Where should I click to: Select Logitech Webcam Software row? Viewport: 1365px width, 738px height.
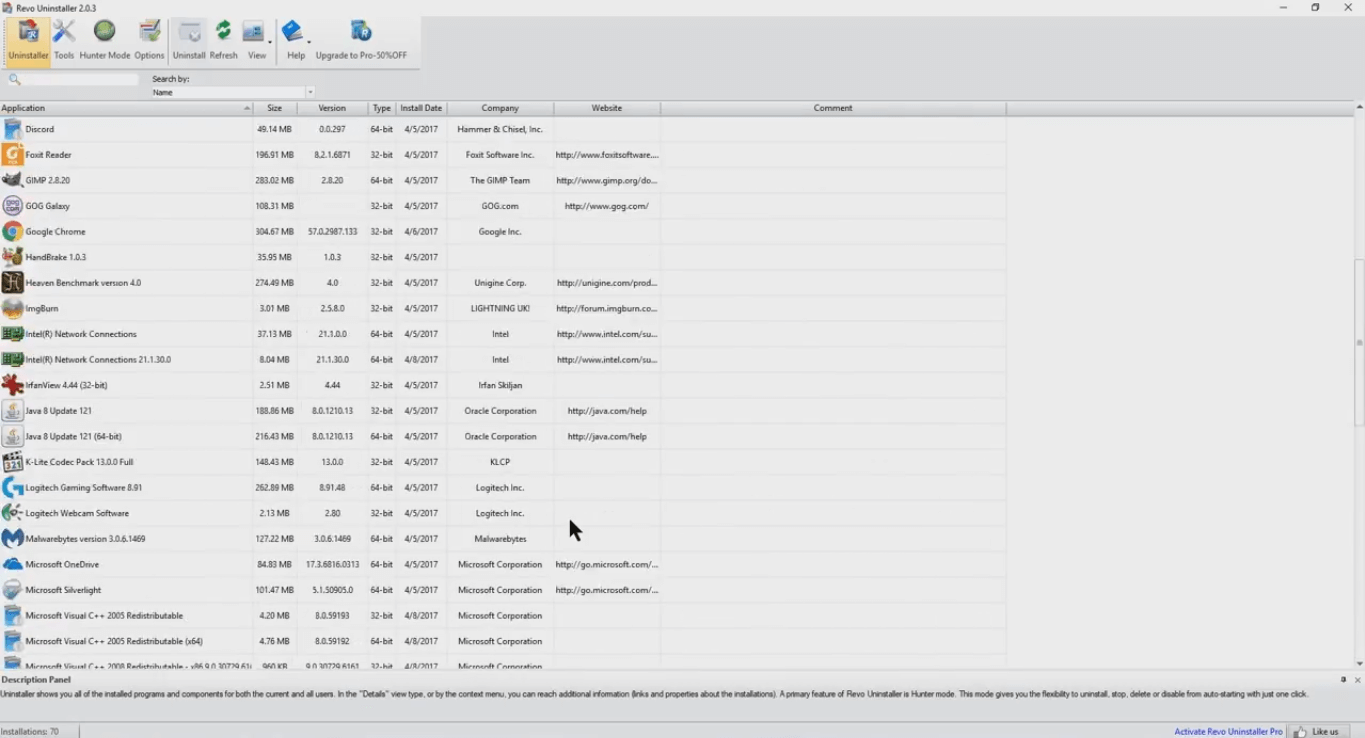tap(503, 513)
